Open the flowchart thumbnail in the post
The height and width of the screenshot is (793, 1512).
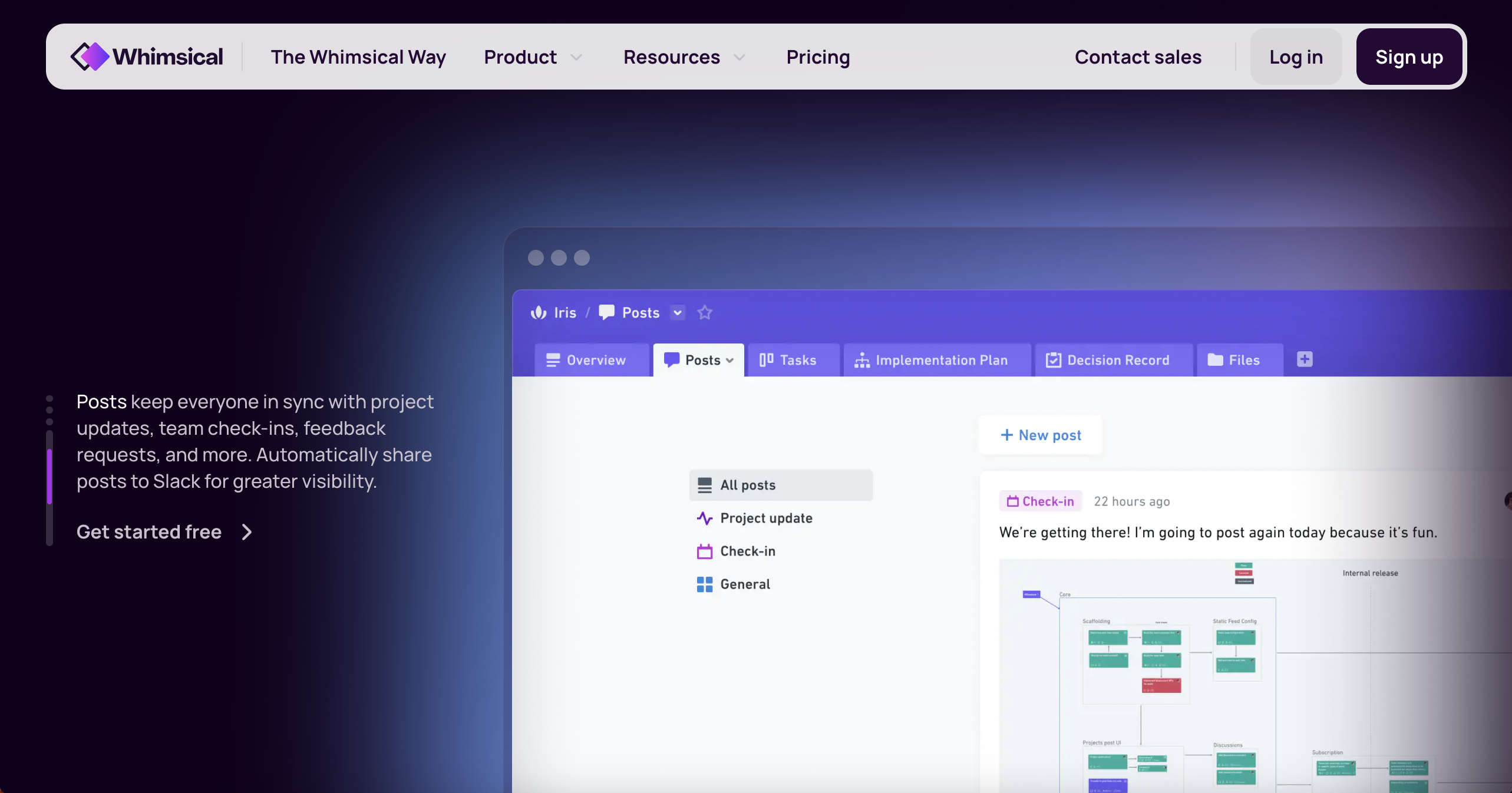point(1255,676)
